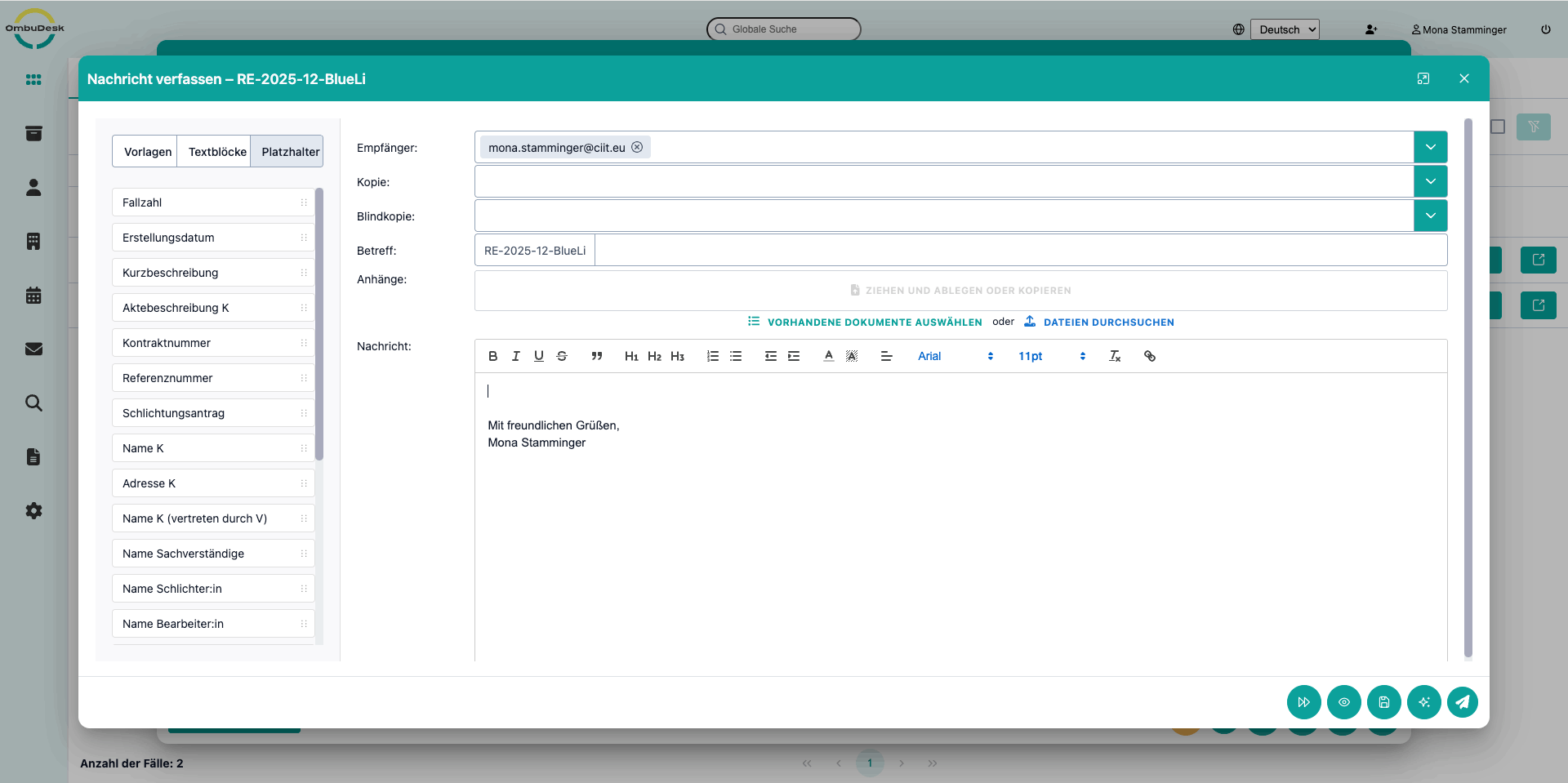Preview the message with eye icon
Viewport: 1568px width, 783px height.
pyautogui.click(x=1343, y=702)
